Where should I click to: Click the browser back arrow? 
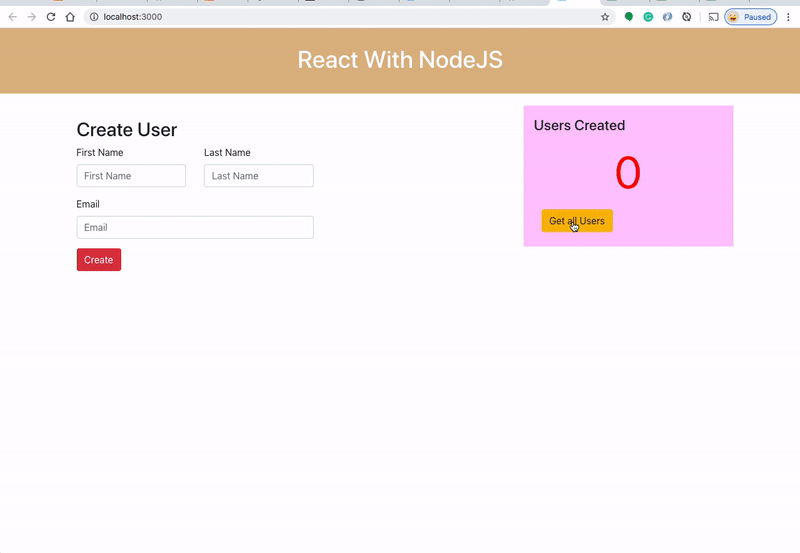click(13, 17)
